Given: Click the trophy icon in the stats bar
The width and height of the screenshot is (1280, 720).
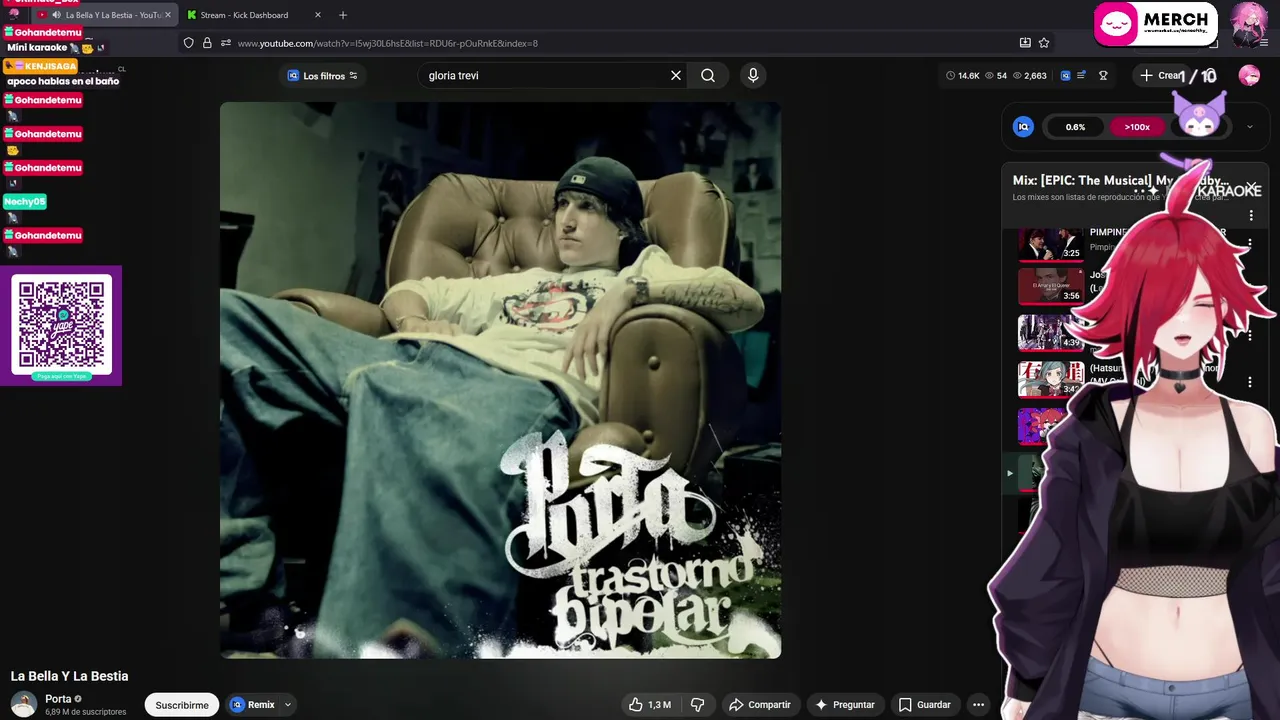Looking at the screenshot, I should coord(1103,76).
